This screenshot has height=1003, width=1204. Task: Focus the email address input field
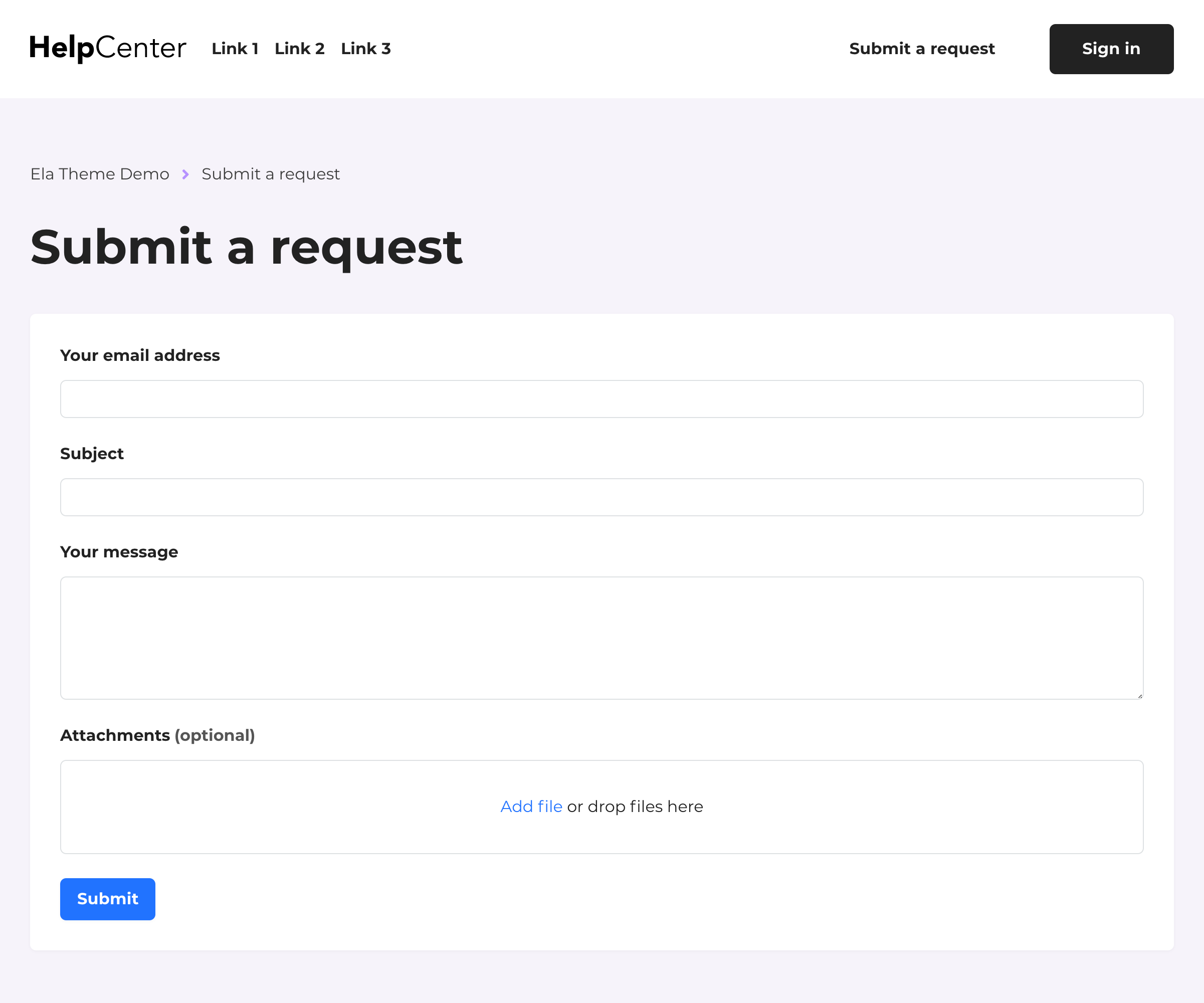[601, 399]
